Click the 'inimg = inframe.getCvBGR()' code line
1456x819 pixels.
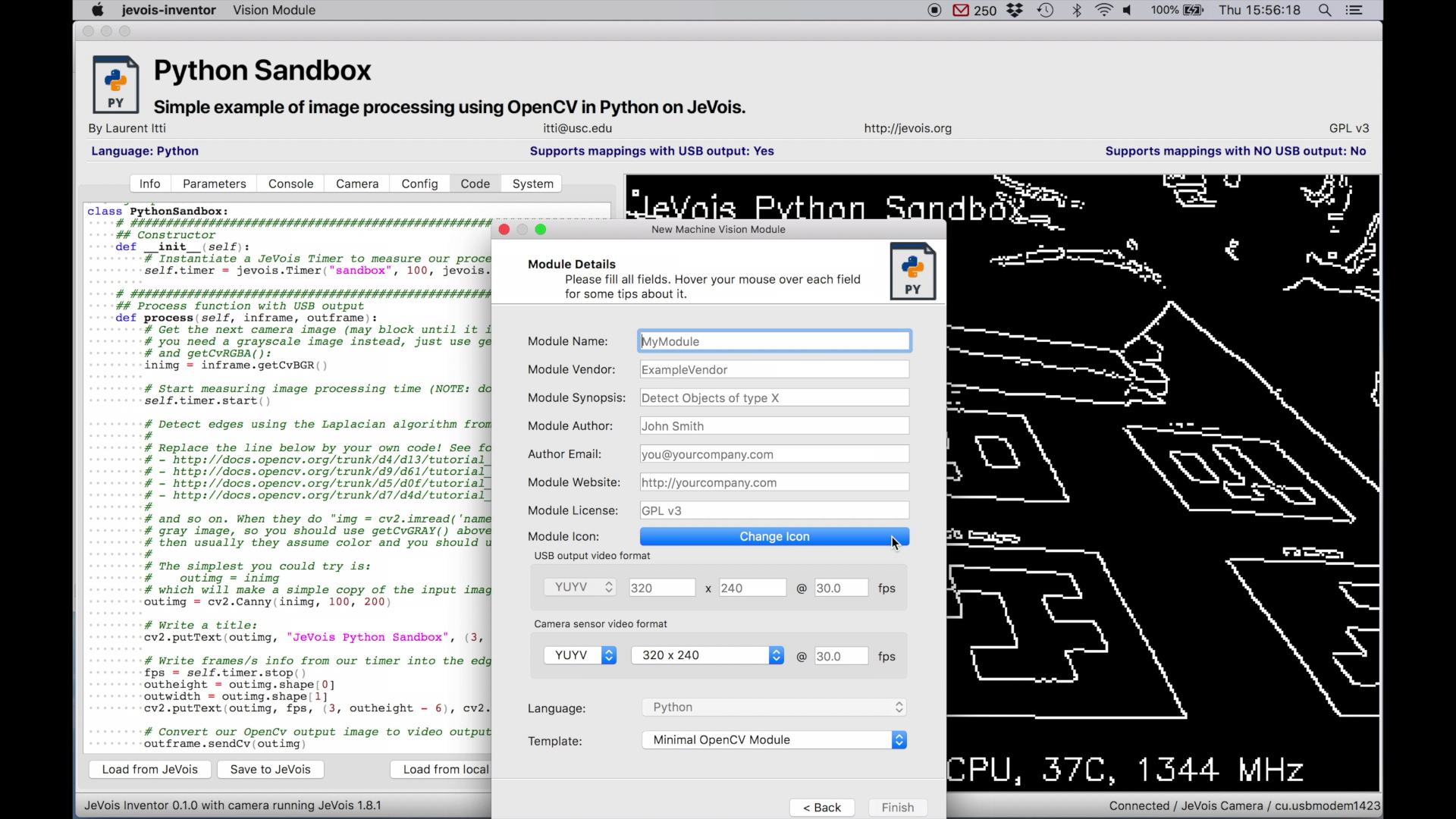coord(236,365)
